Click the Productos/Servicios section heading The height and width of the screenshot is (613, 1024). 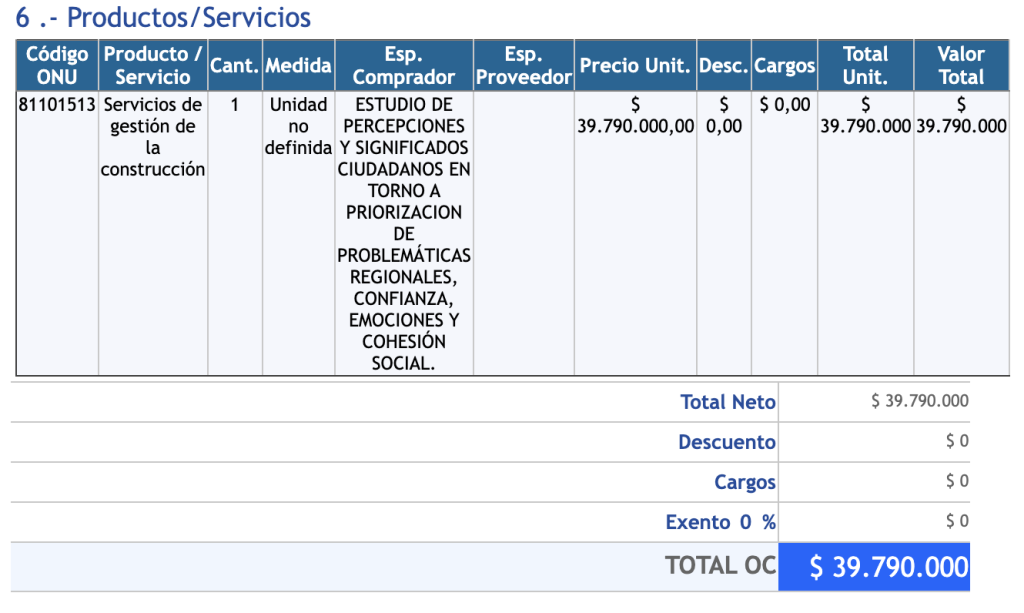(163, 18)
